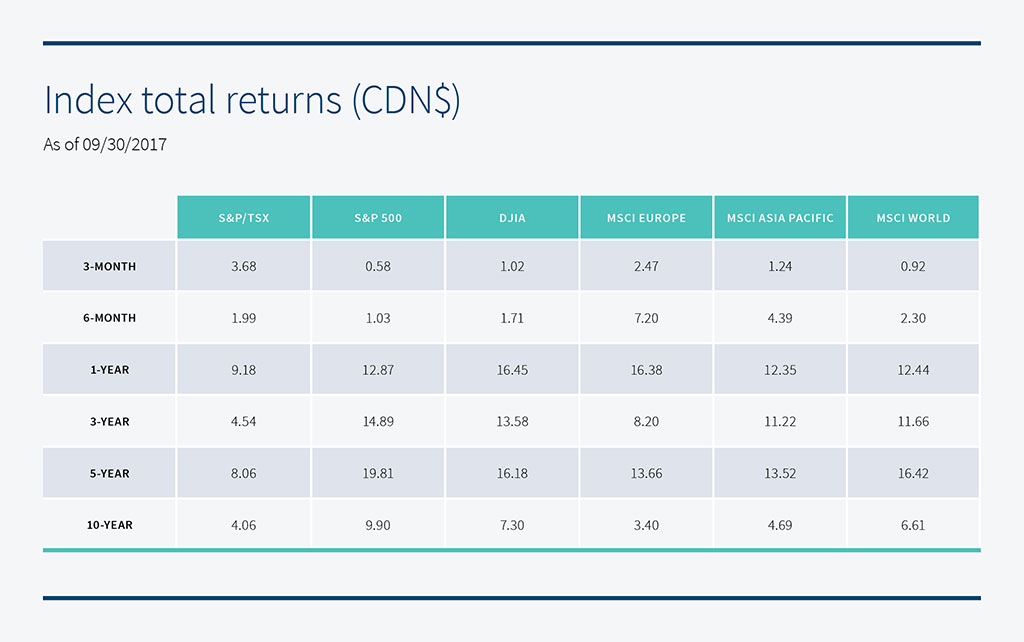Select the S&P 500 column header
This screenshot has height=642, width=1024.
(x=378, y=218)
